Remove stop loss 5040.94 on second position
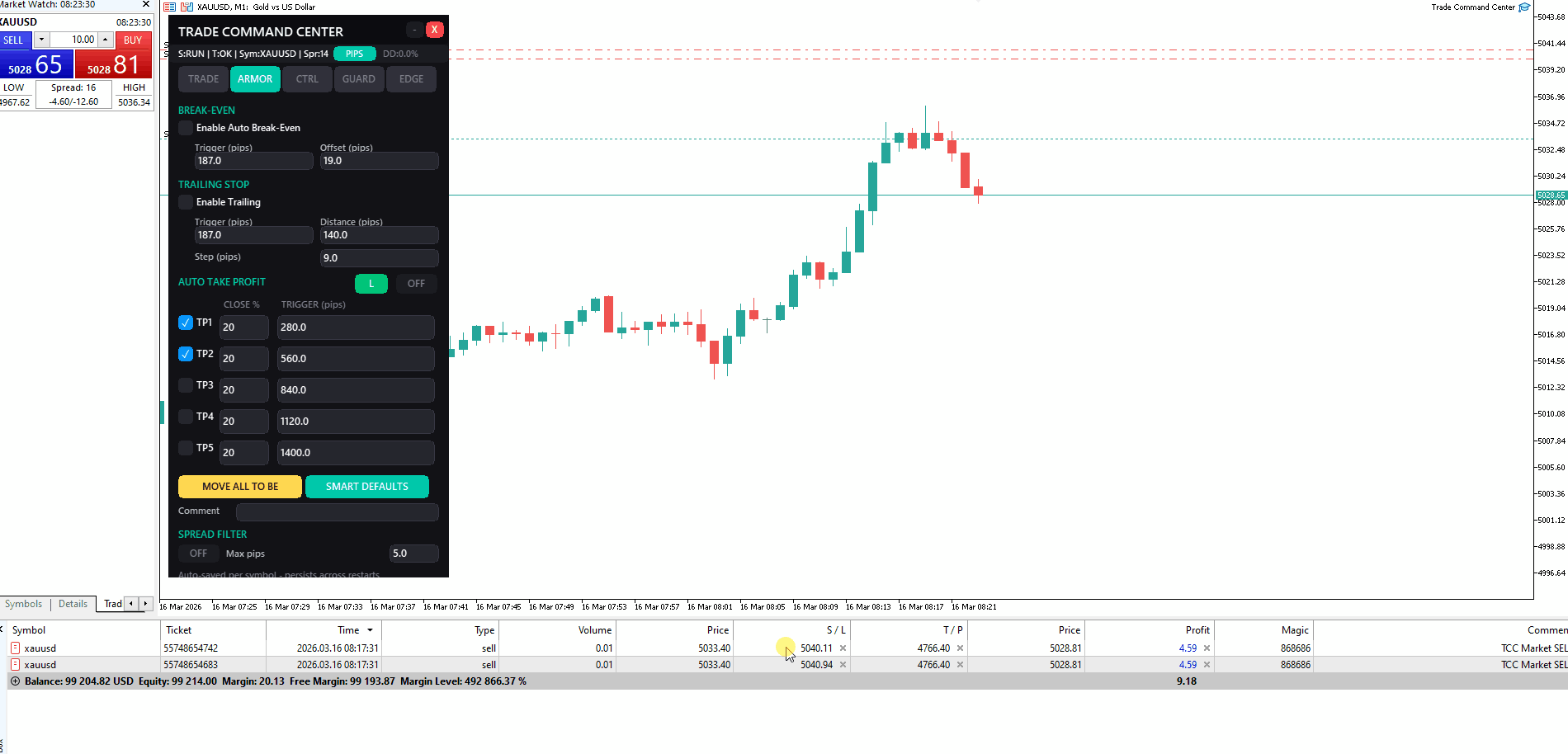 (843, 665)
